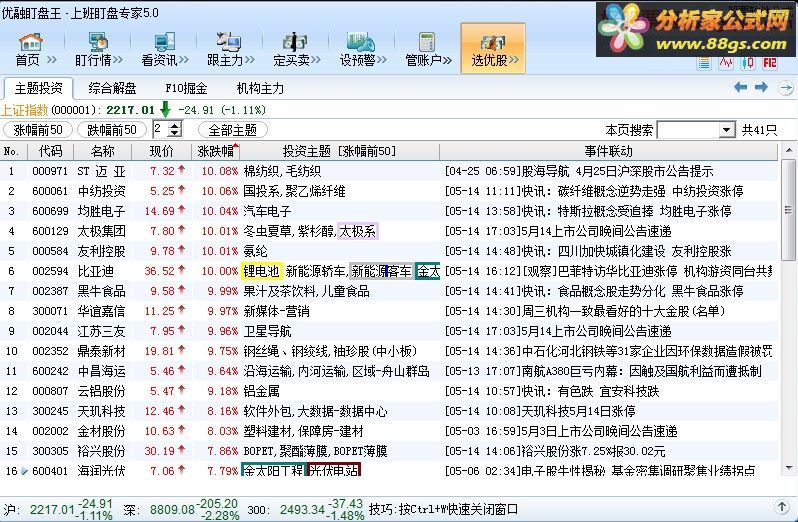Screen dimensions: 798x522
Task: Expand the chevron next to 盯行情
Action: pyautogui.click(x=118, y=60)
